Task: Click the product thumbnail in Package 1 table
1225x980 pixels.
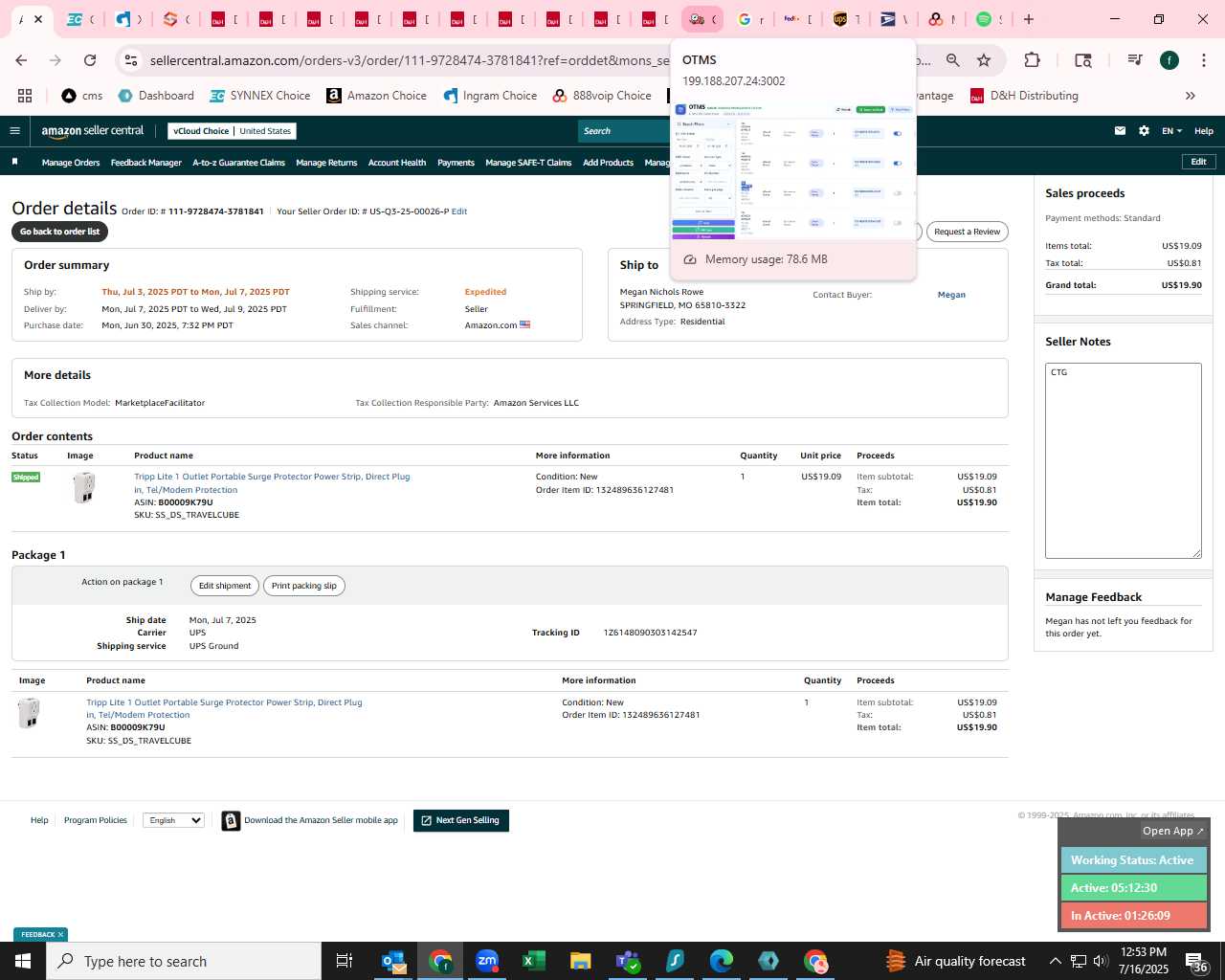Action: tap(29, 713)
